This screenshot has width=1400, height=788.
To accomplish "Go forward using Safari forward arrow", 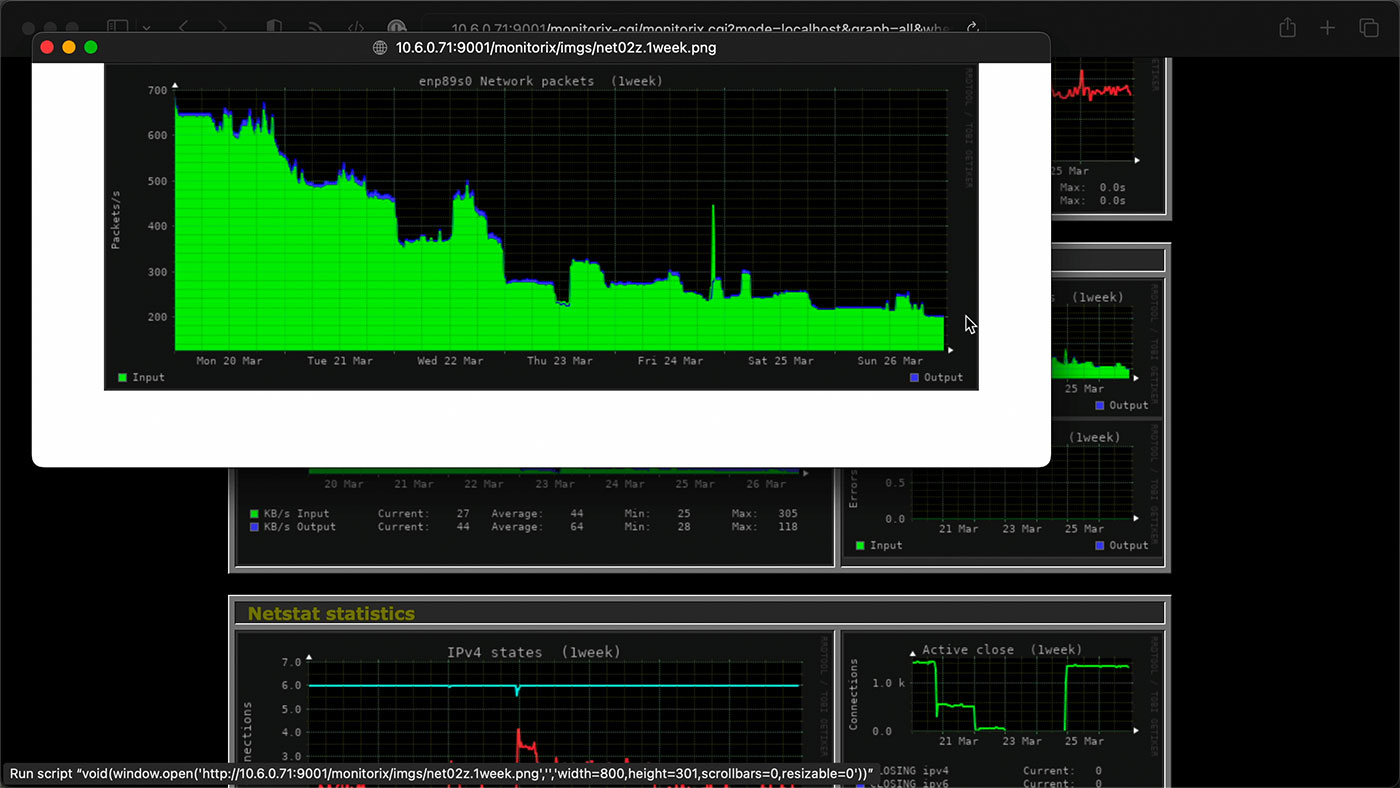I will 222,28.
